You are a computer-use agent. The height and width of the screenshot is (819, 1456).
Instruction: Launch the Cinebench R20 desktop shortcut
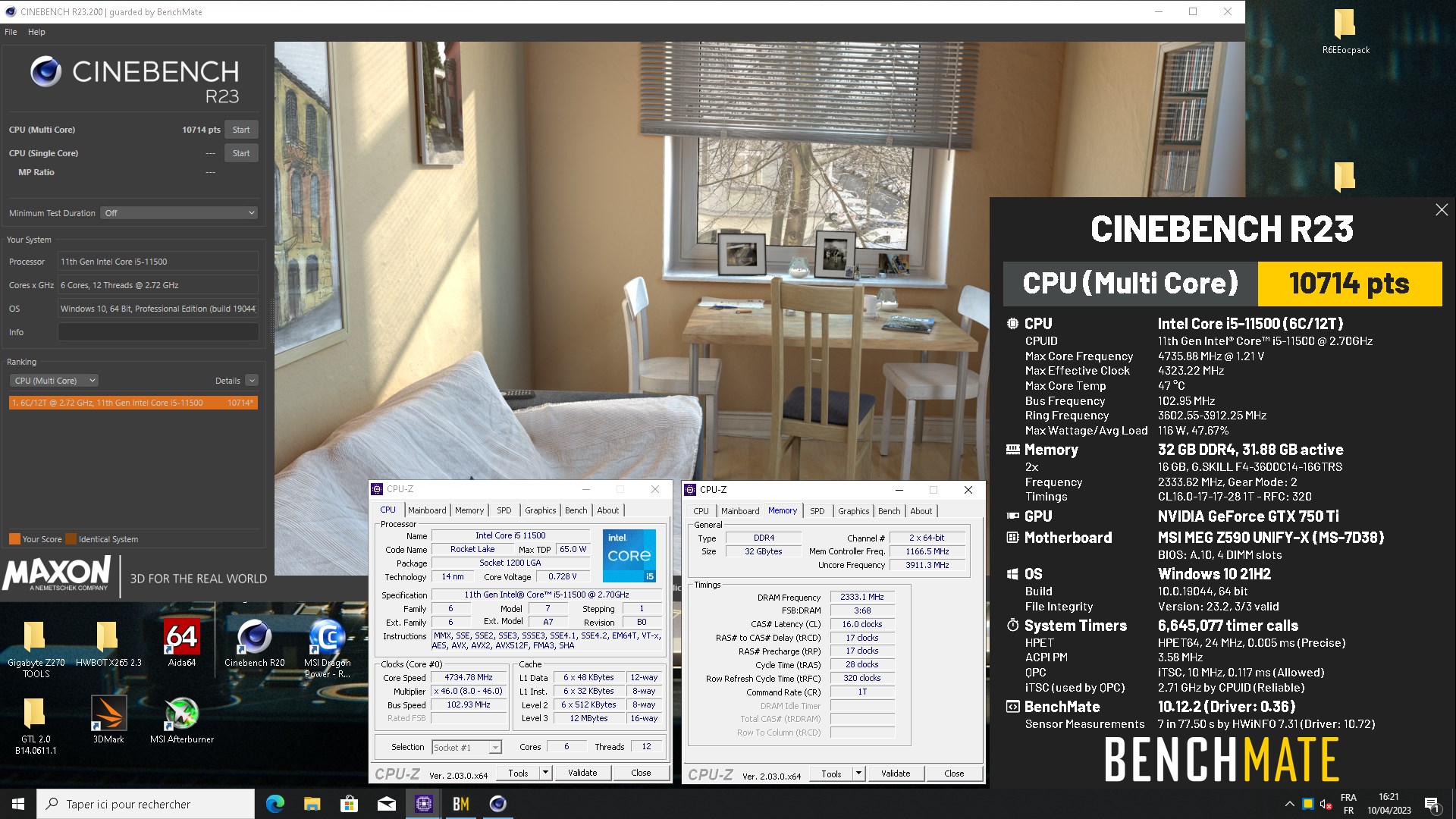[254, 643]
